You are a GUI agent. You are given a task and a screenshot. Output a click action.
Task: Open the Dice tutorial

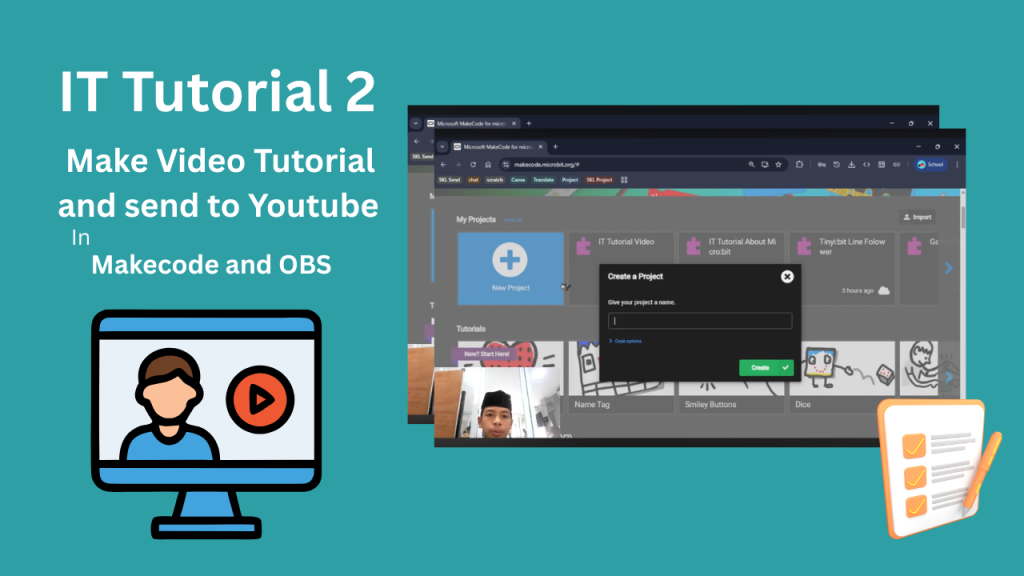(842, 377)
